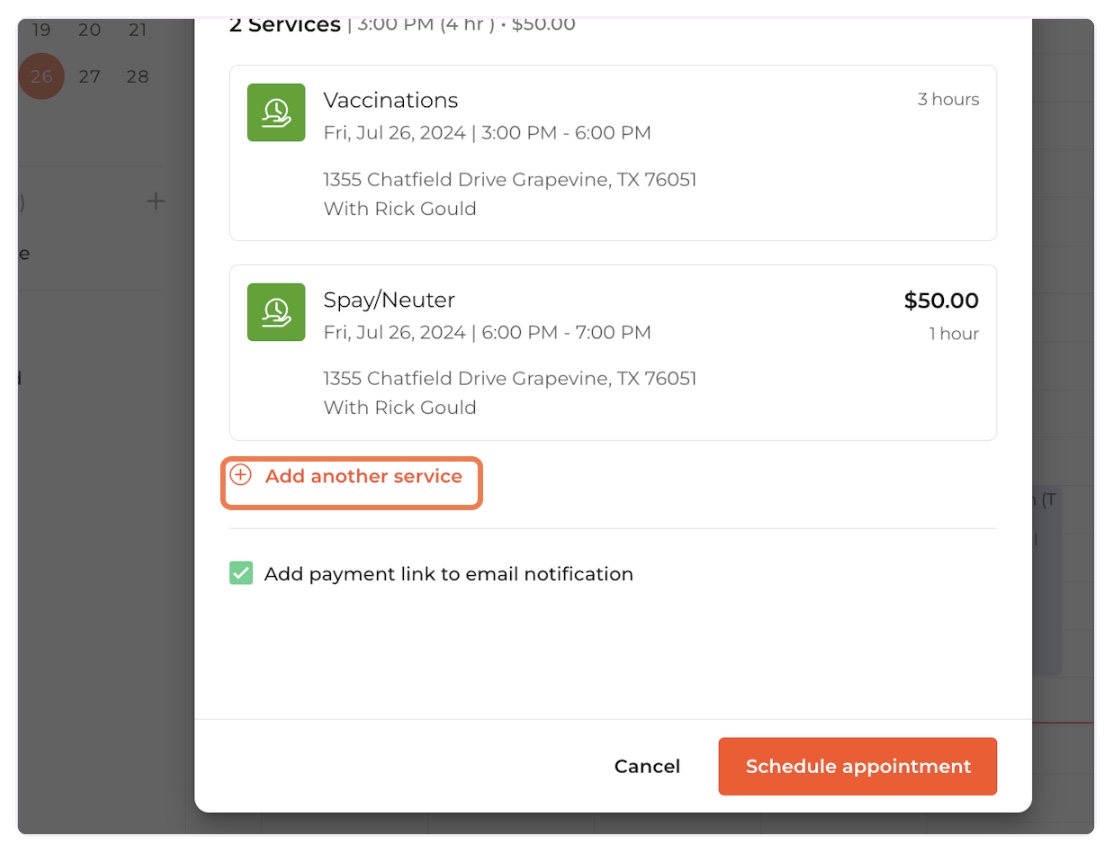Select the highlighted date 26 in the calendar
1118x862 pixels.
click(41, 77)
